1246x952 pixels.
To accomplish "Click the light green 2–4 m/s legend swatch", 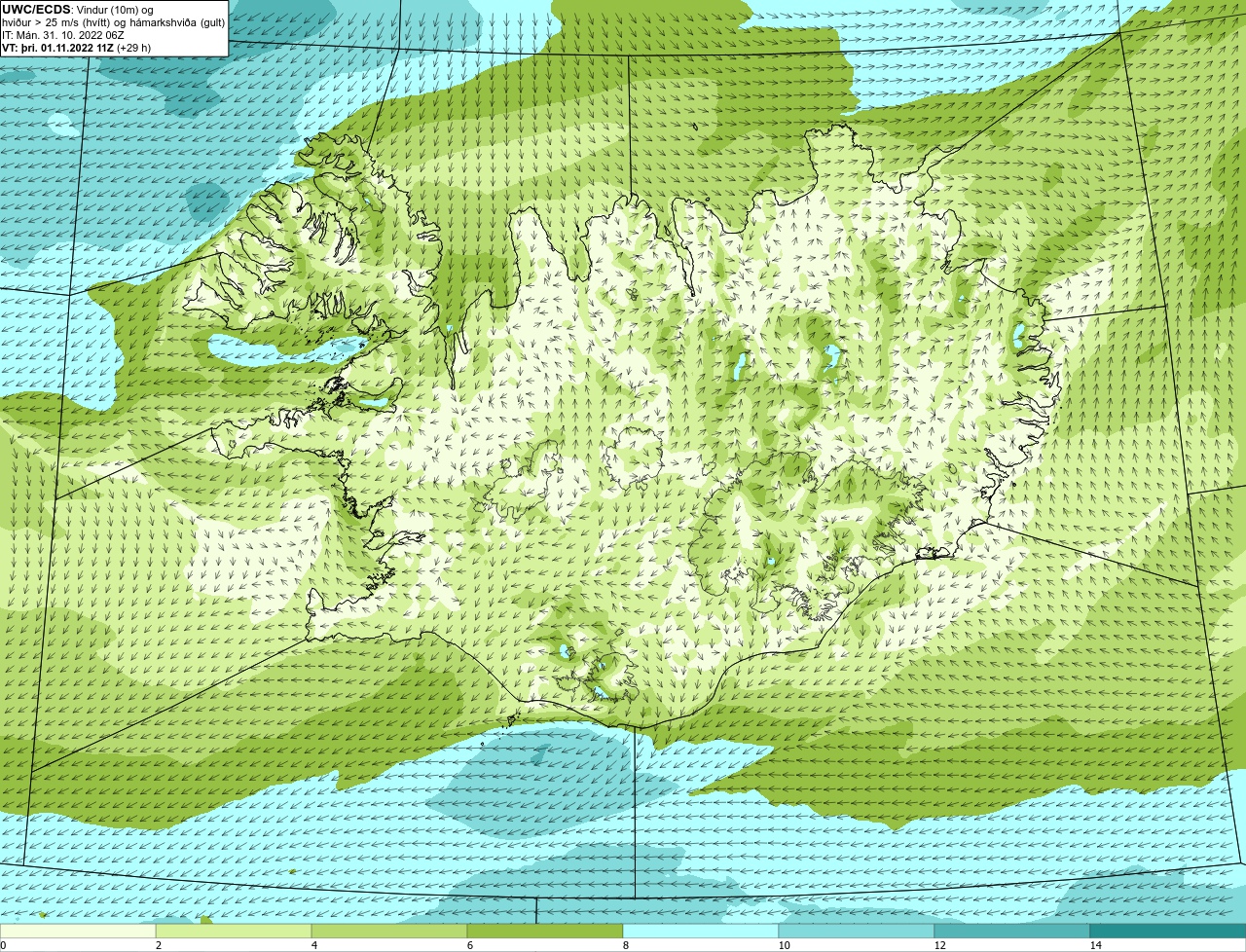I will click(234, 931).
